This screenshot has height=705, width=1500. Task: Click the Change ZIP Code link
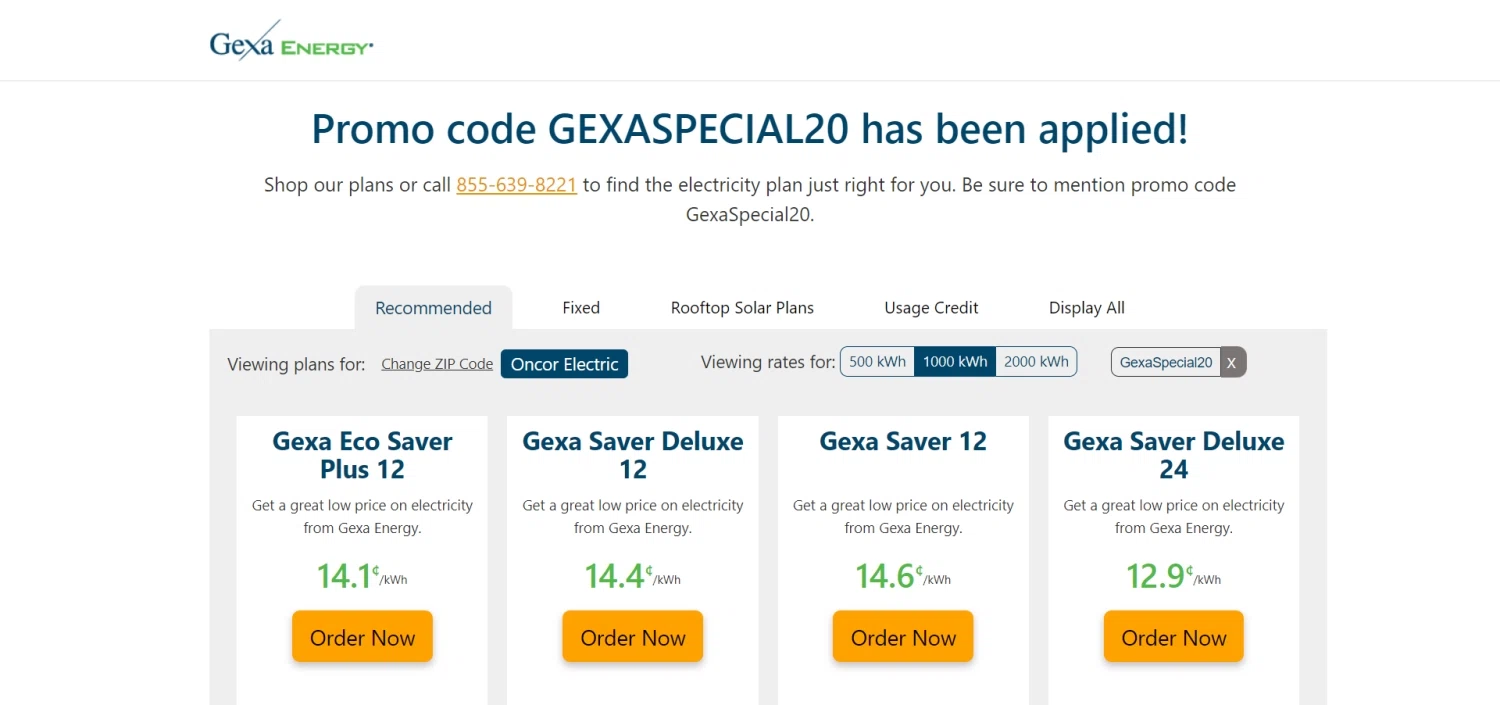437,364
